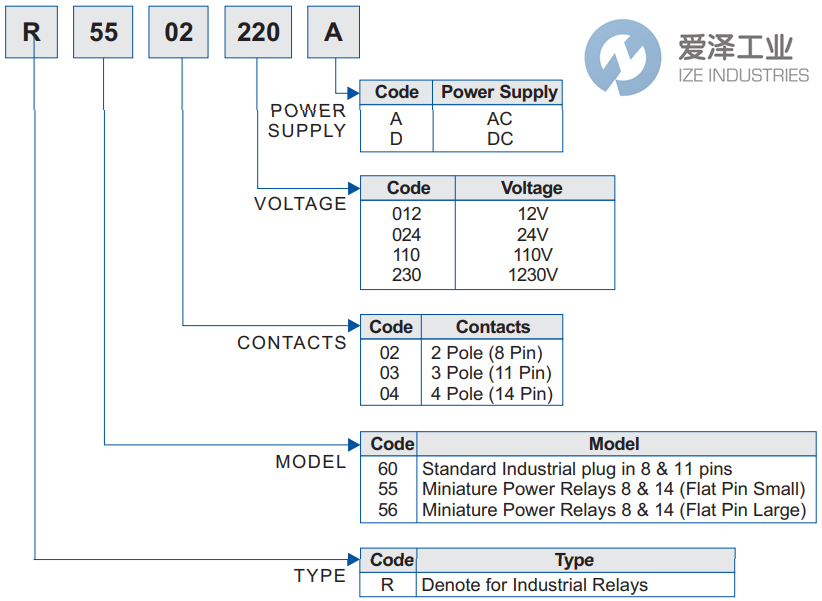Select the '55' code box
This screenshot has width=822, height=601.
tap(102, 32)
